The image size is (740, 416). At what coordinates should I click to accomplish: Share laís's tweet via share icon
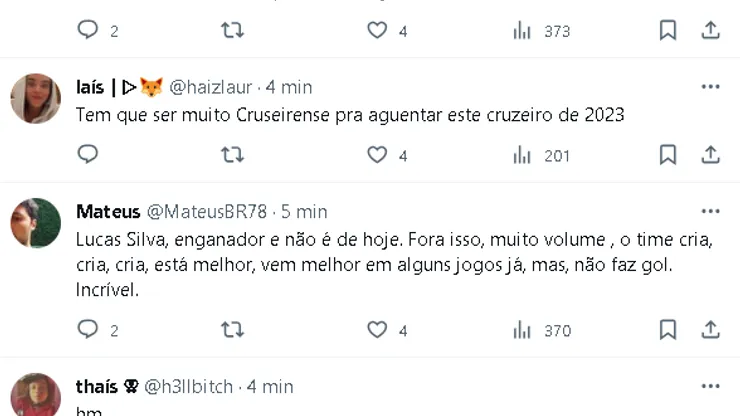(711, 154)
